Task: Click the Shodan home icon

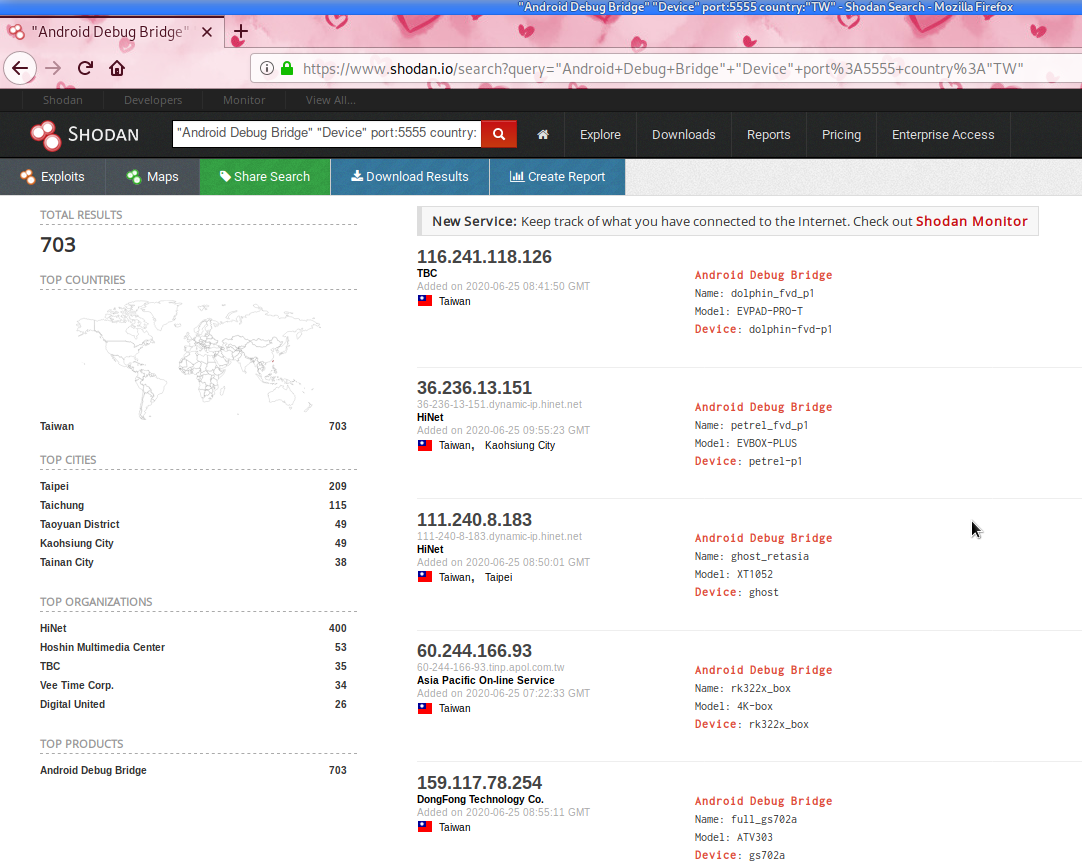Action: click(543, 135)
